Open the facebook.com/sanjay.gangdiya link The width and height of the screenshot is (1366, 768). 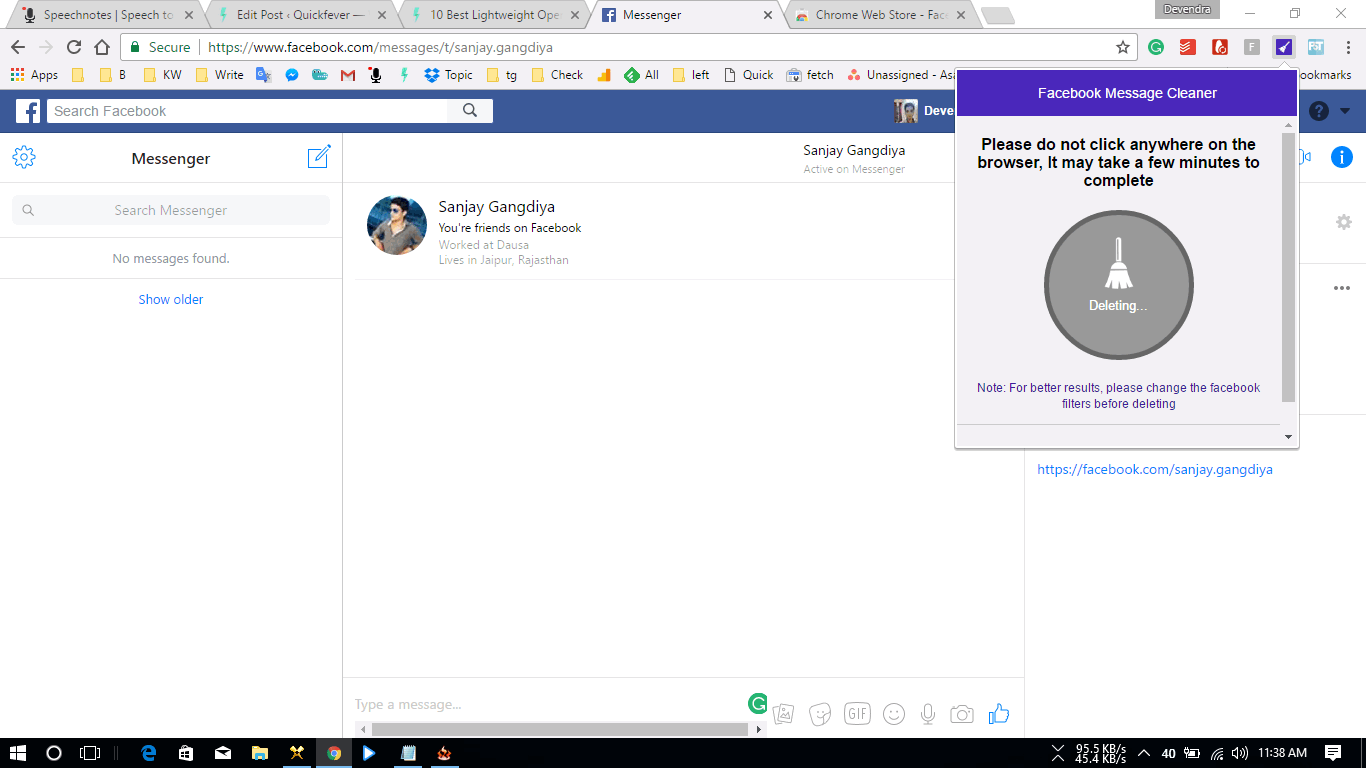point(1155,469)
